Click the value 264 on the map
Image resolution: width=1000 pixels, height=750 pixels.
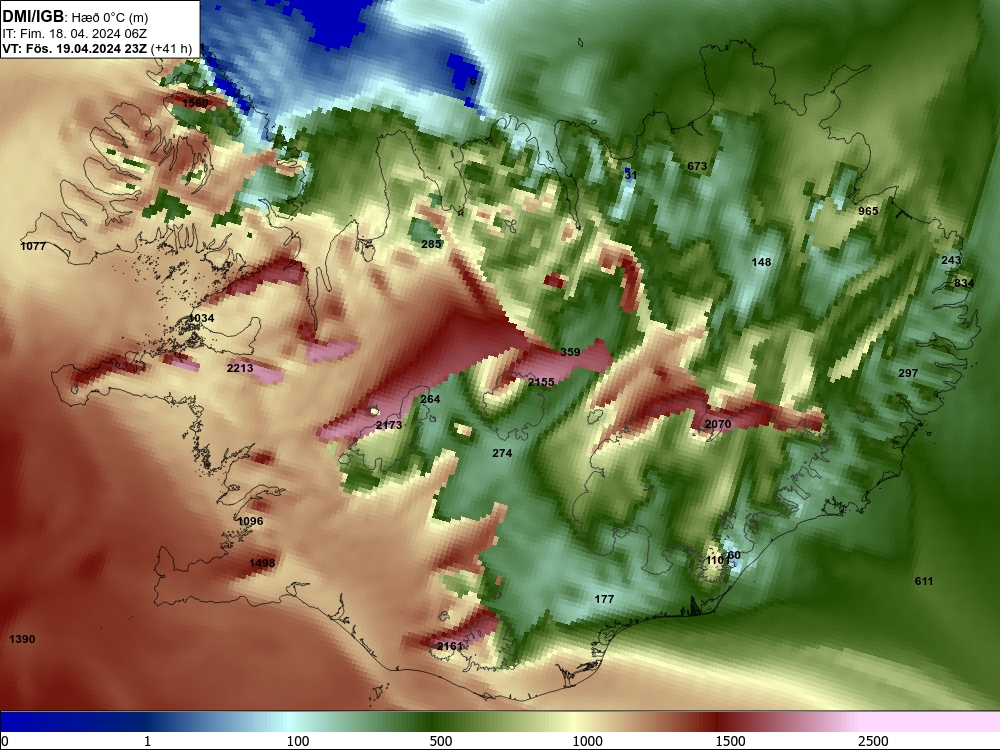430,399
